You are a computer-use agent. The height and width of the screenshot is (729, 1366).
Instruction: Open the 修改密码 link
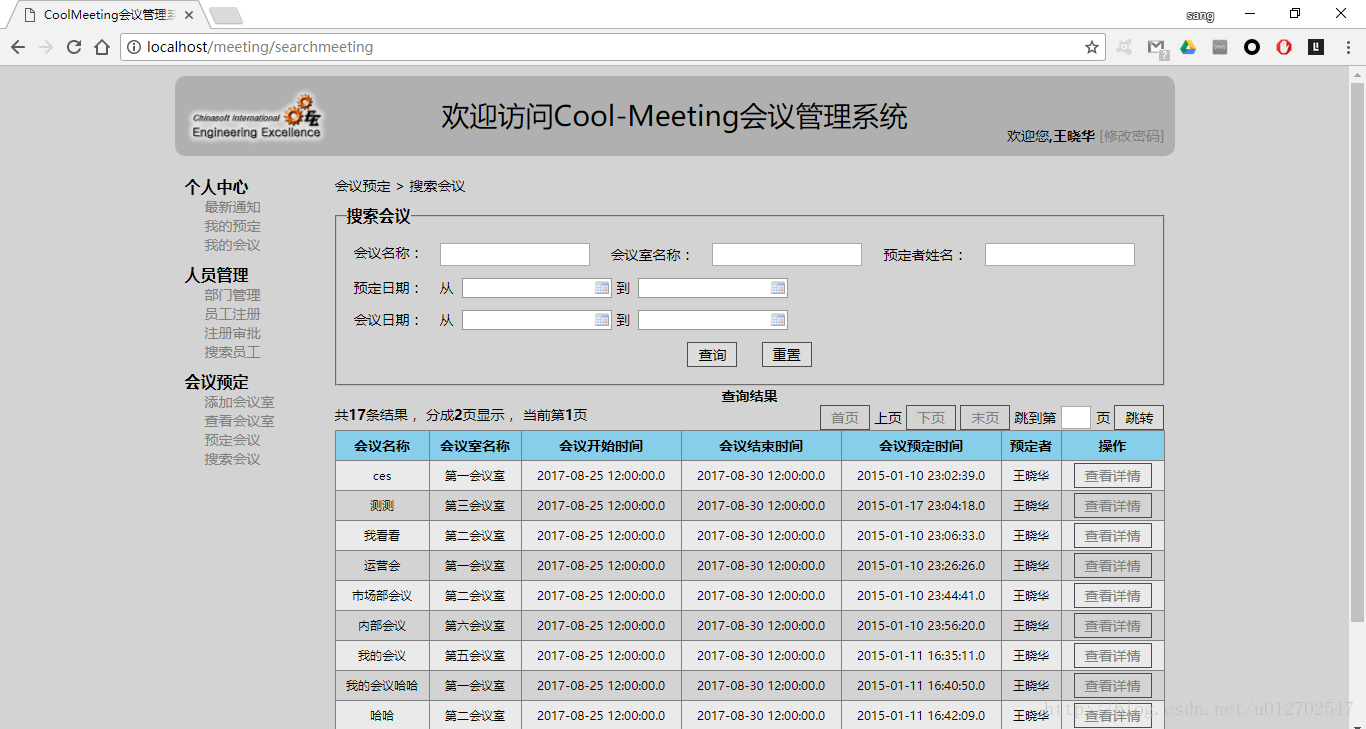(x=1131, y=136)
